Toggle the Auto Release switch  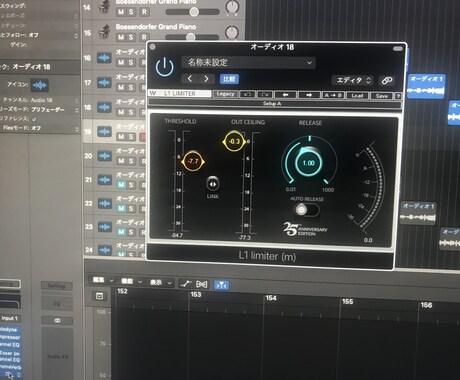tap(306, 210)
